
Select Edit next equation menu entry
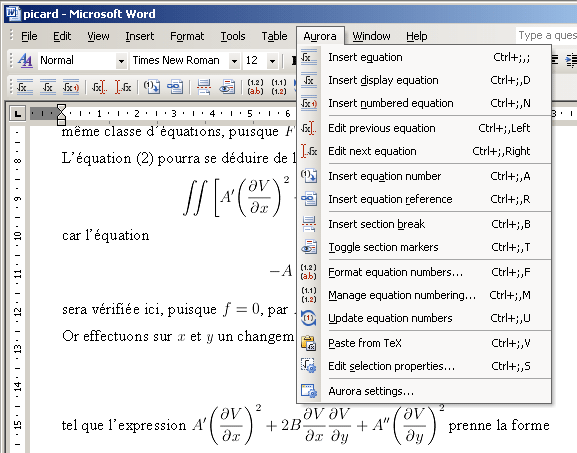(x=424, y=151)
